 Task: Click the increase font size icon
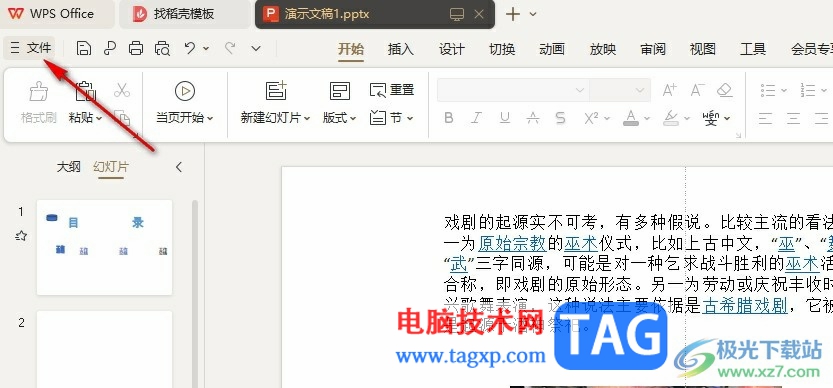click(x=669, y=90)
